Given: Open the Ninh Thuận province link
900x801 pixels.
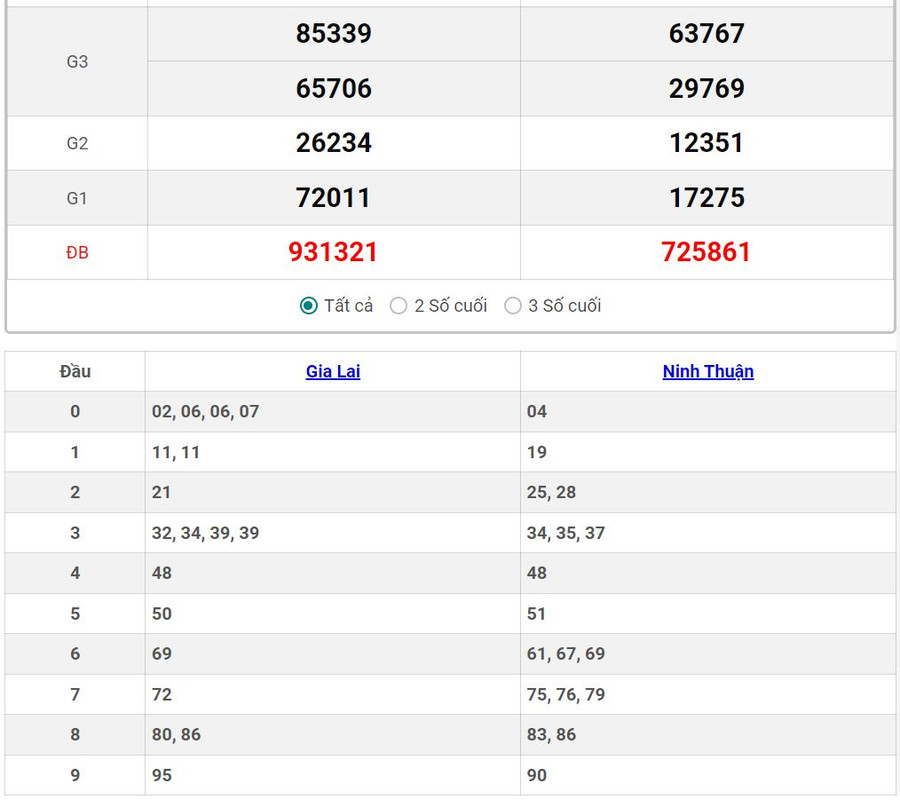Looking at the screenshot, I should click(x=708, y=371).
